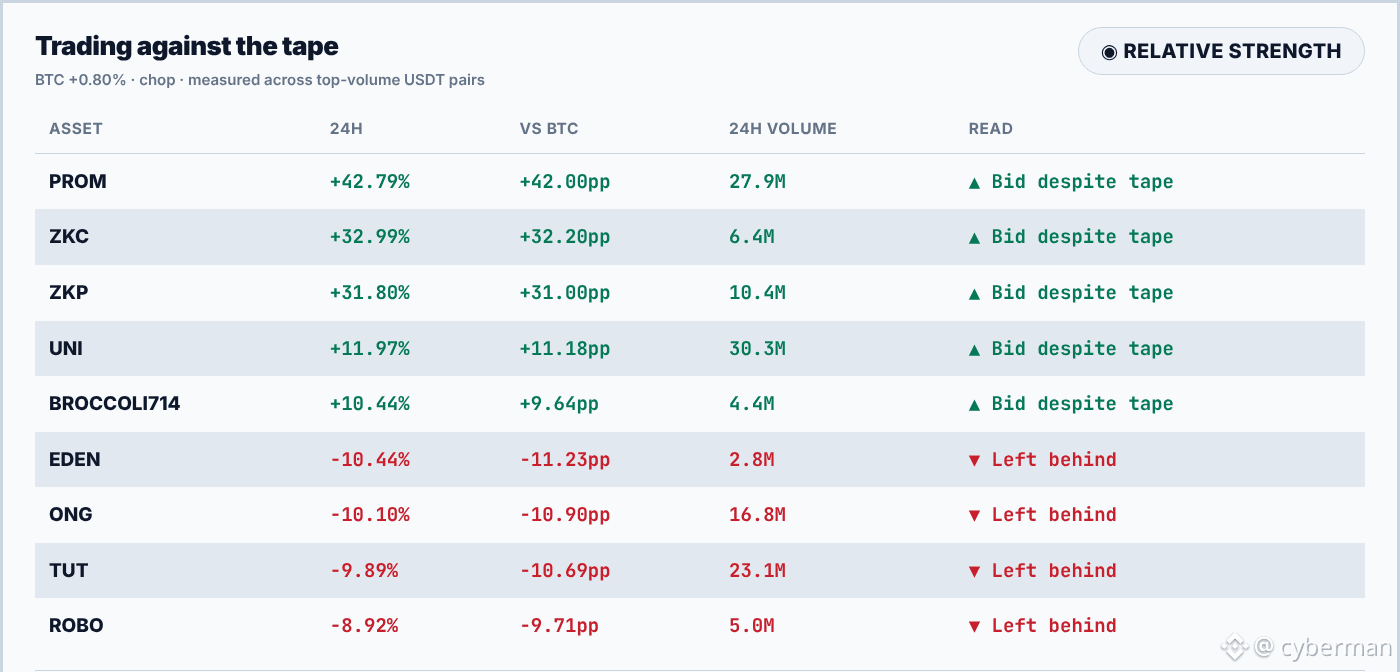Click the READ column header
This screenshot has width=1400, height=672.
tap(991, 129)
